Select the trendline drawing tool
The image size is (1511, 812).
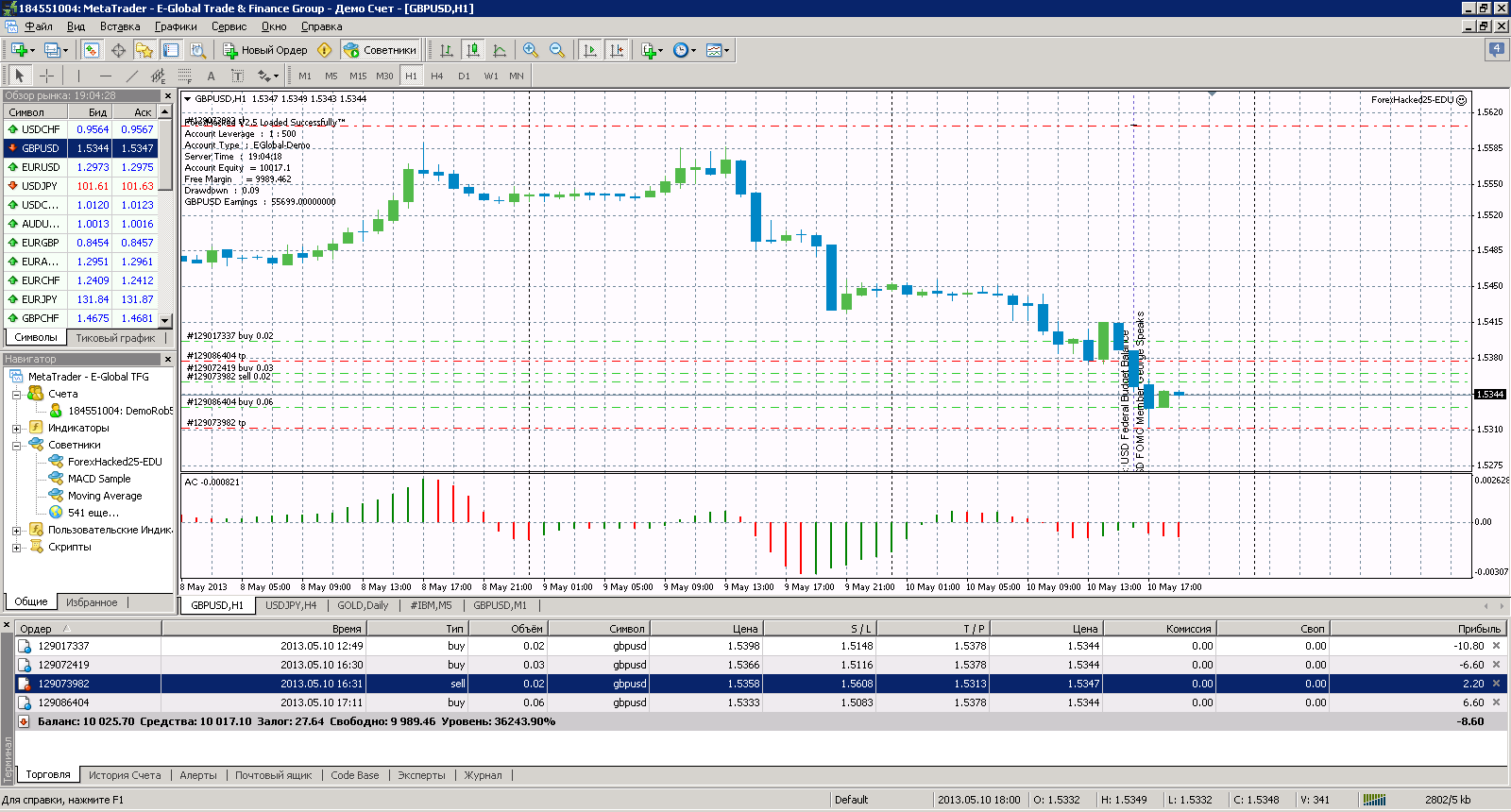[132, 76]
